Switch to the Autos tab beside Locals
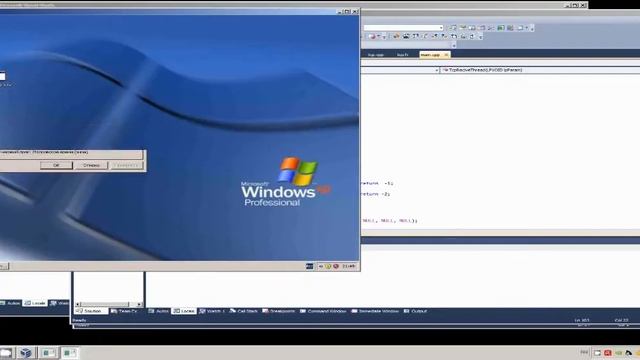This screenshot has height=360, width=640. pyautogui.click(x=159, y=311)
